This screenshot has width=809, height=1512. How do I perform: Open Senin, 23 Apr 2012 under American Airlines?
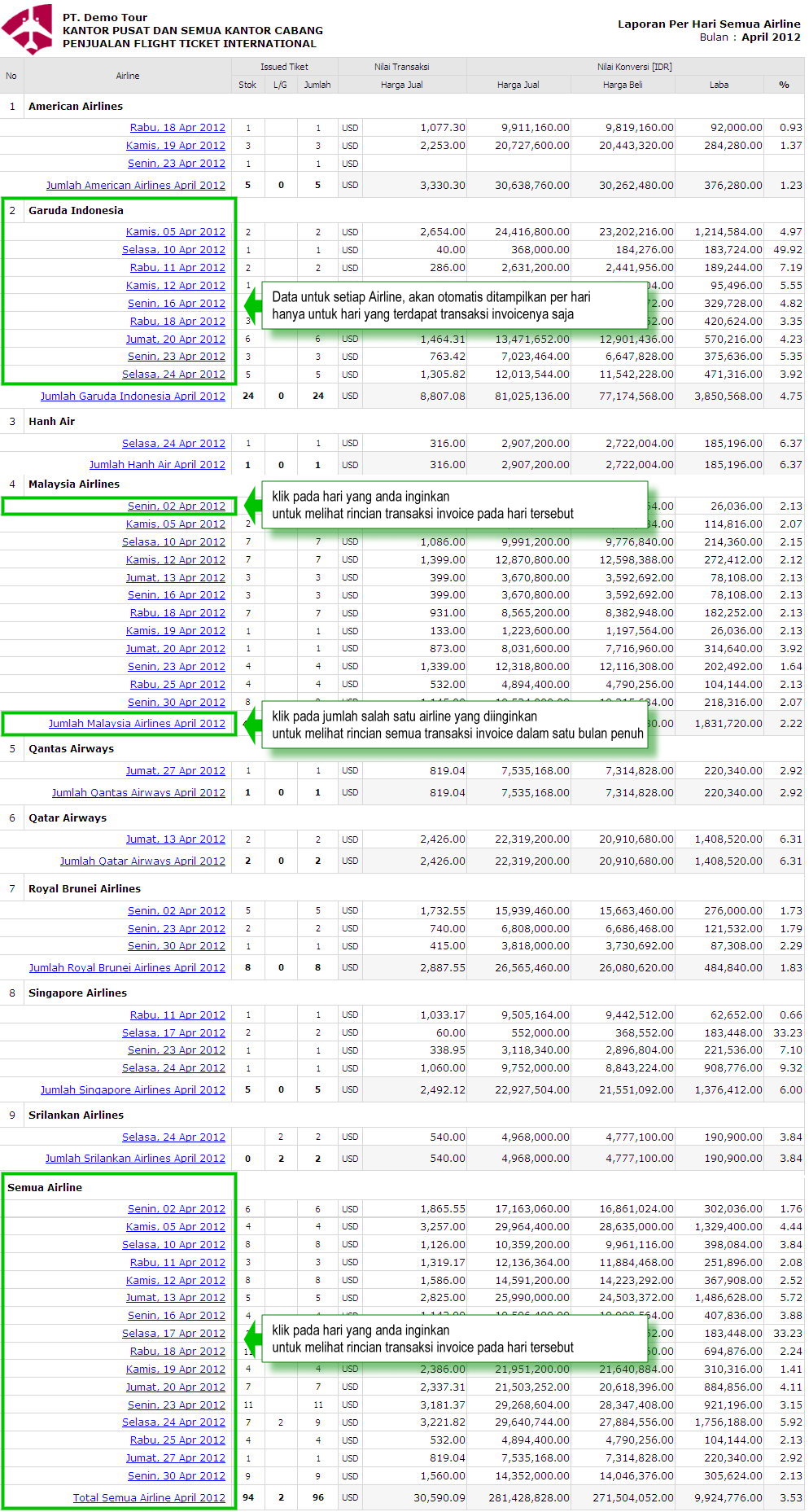click(x=177, y=164)
